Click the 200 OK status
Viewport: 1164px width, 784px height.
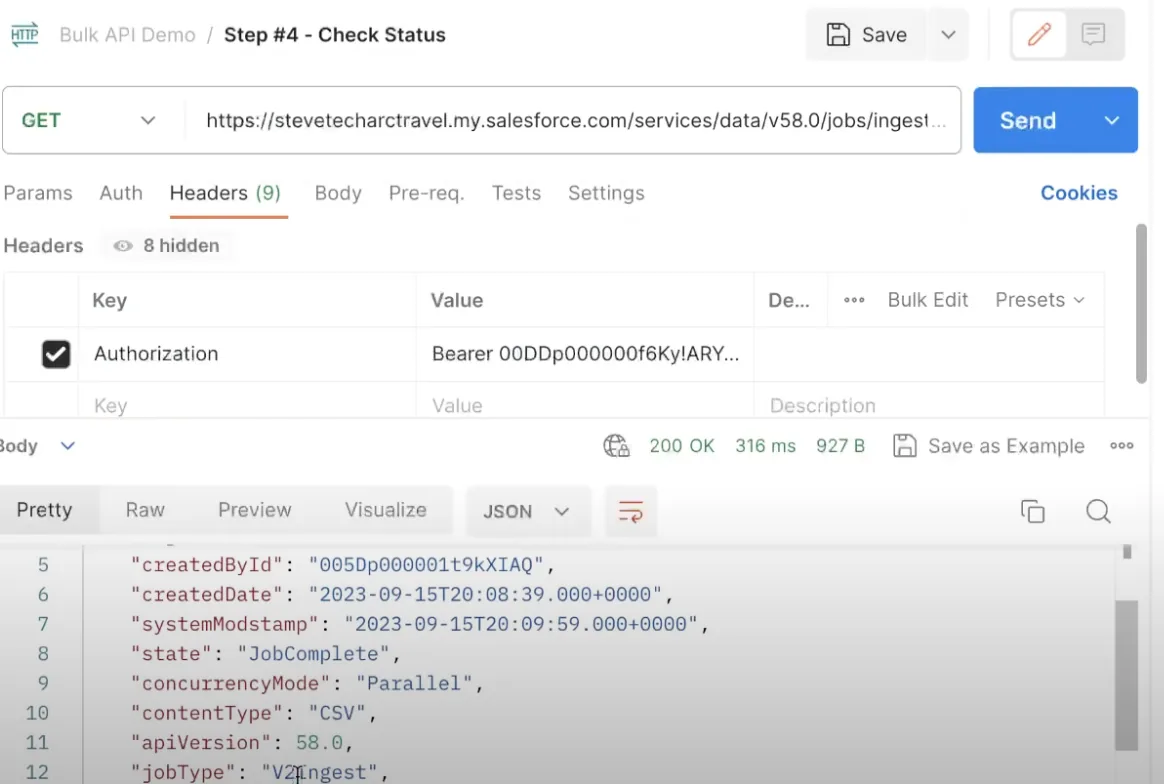point(681,445)
